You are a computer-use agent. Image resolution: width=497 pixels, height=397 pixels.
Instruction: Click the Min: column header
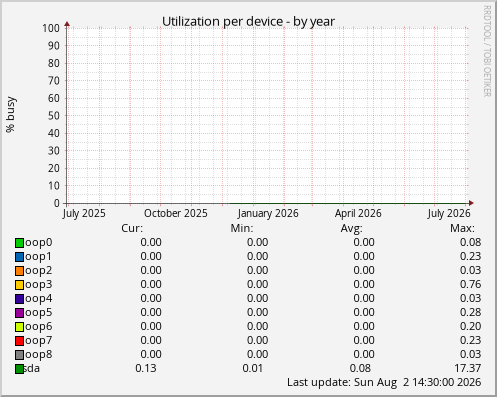[242, 228]
